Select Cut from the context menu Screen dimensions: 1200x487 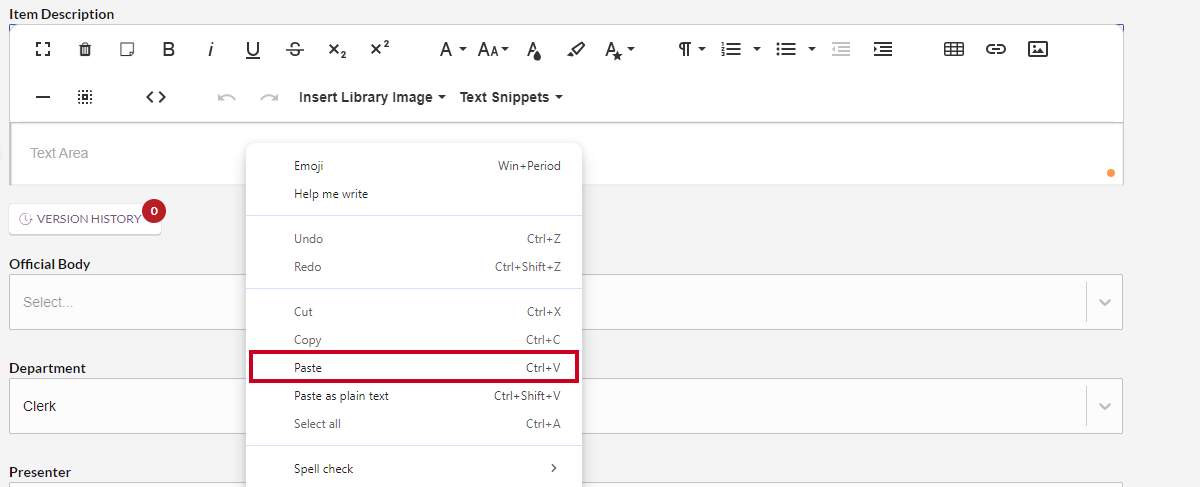[x=414, y=312]
